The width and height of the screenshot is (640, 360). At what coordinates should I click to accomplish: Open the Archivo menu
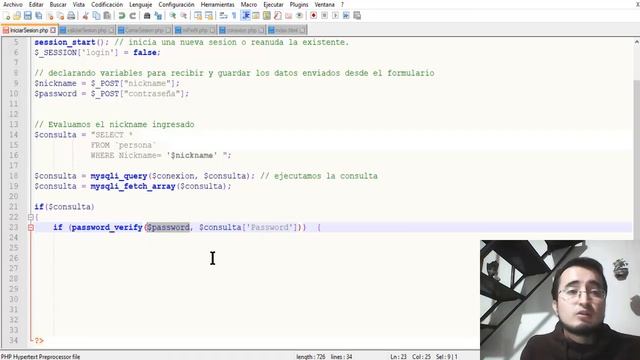coord(13,4)
